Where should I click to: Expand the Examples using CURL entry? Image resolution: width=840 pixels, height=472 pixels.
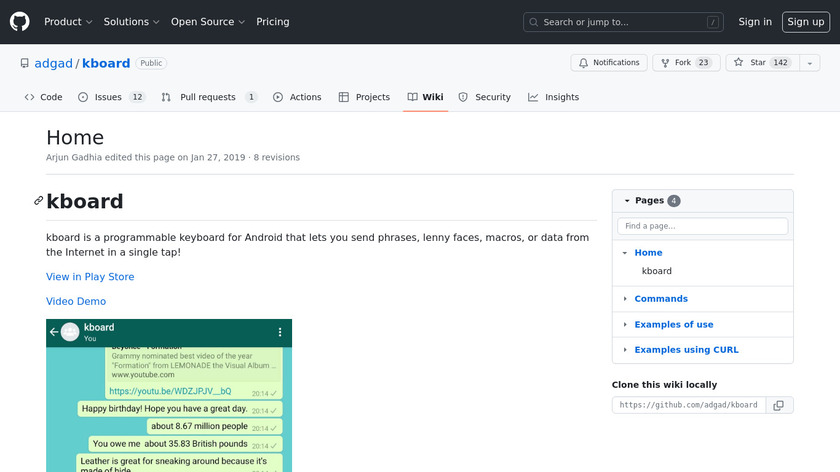tap(626, 350)
